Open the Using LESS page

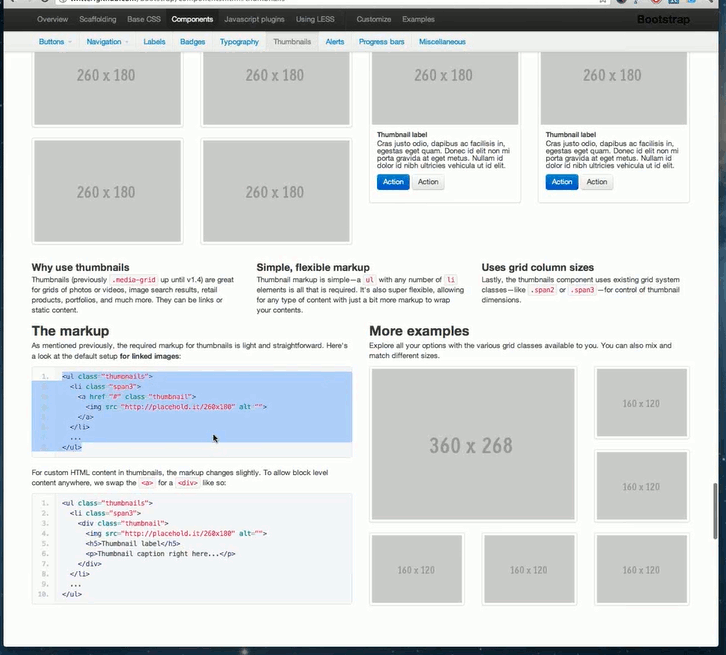[316, 19]
